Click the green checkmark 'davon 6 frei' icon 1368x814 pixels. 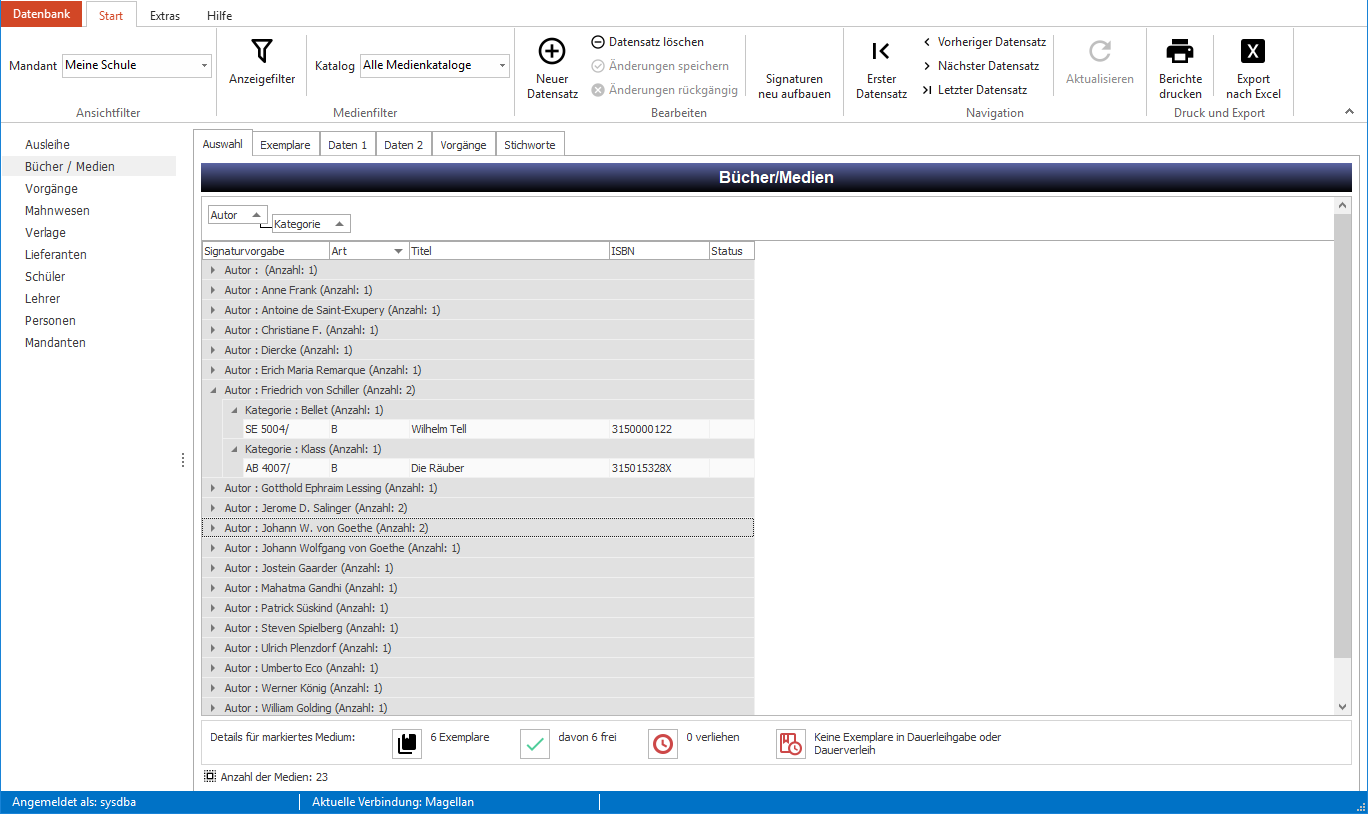535,744
